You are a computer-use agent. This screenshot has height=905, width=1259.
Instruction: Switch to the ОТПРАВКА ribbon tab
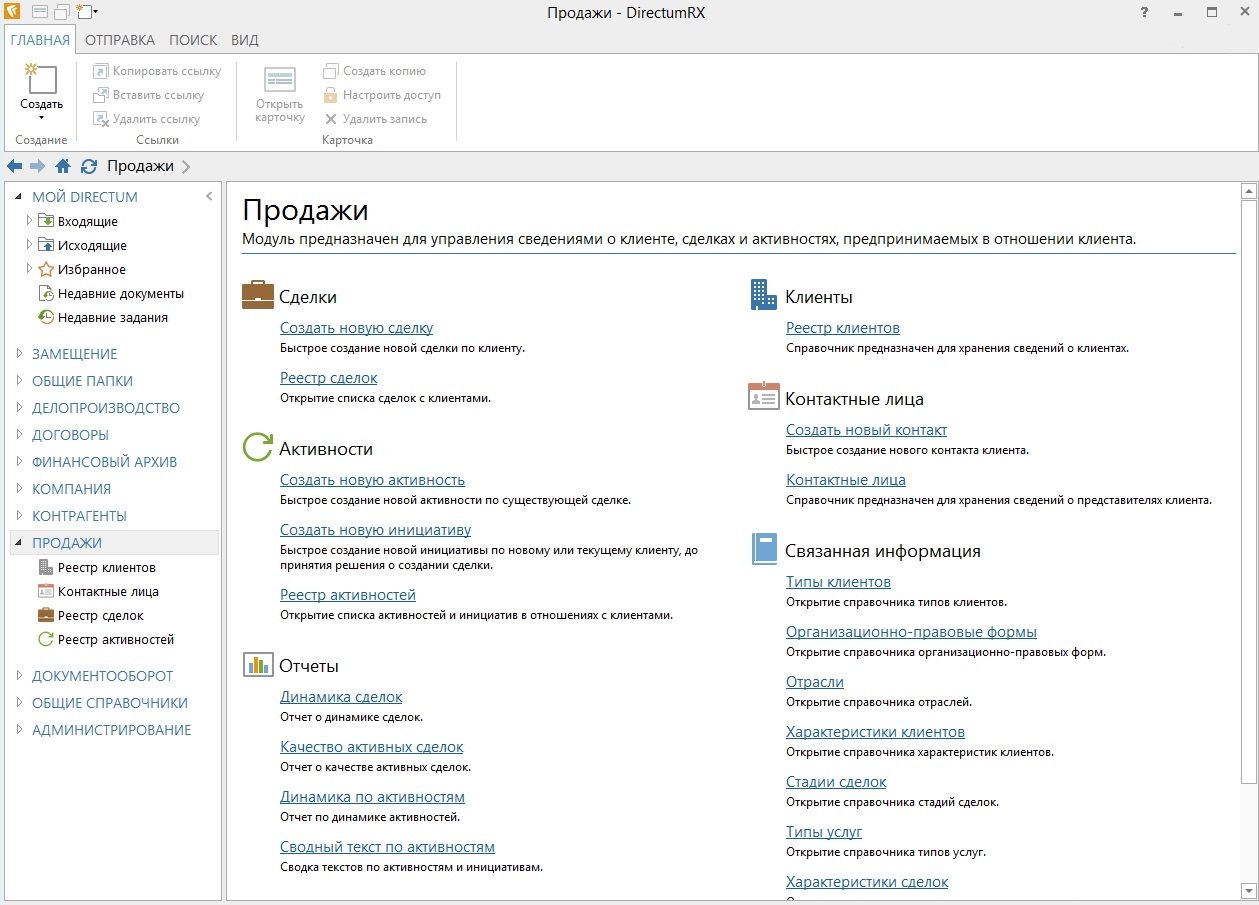(120, 40)
